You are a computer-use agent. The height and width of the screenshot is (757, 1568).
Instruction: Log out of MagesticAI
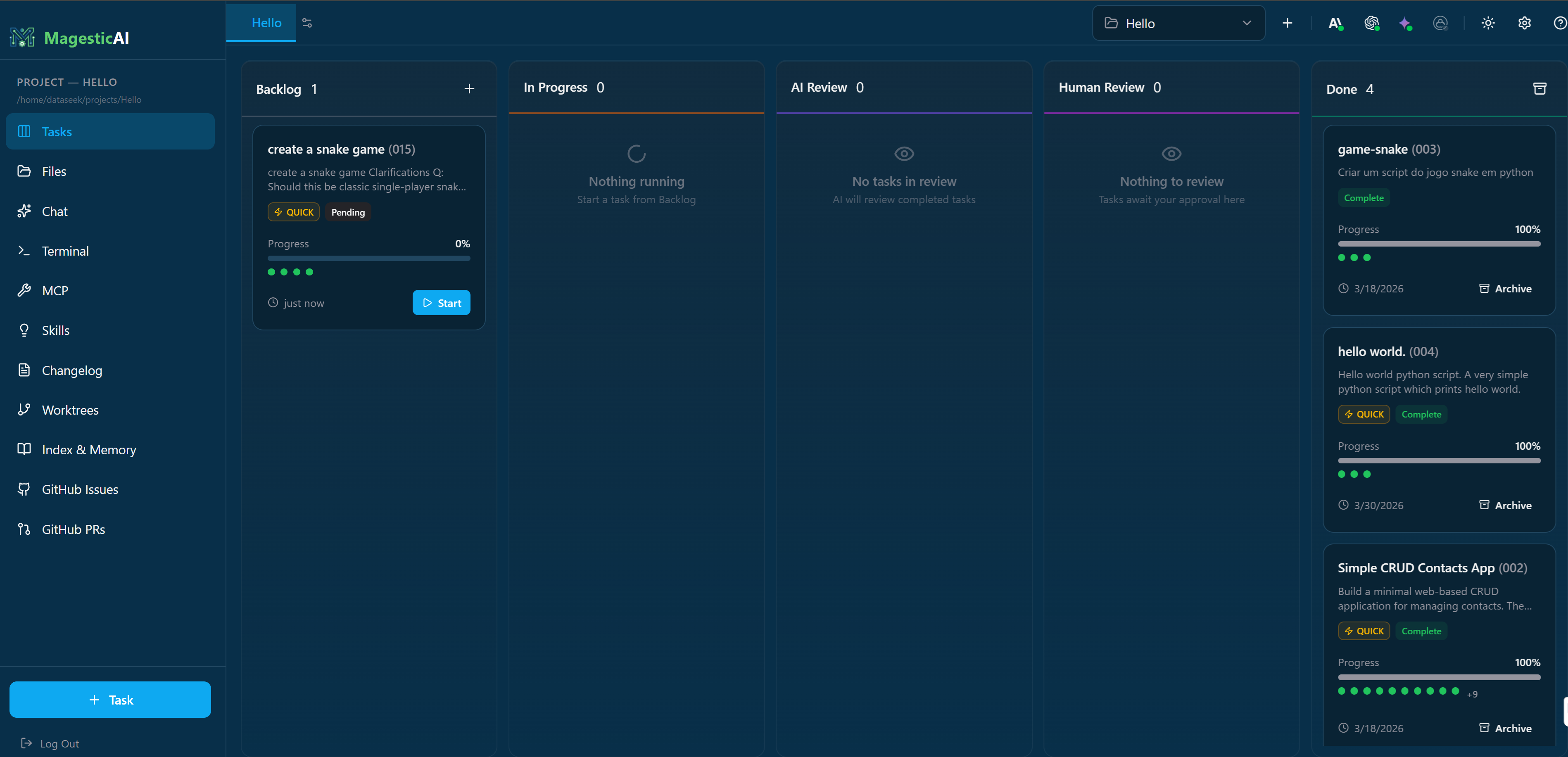click(x=50, y=744)
